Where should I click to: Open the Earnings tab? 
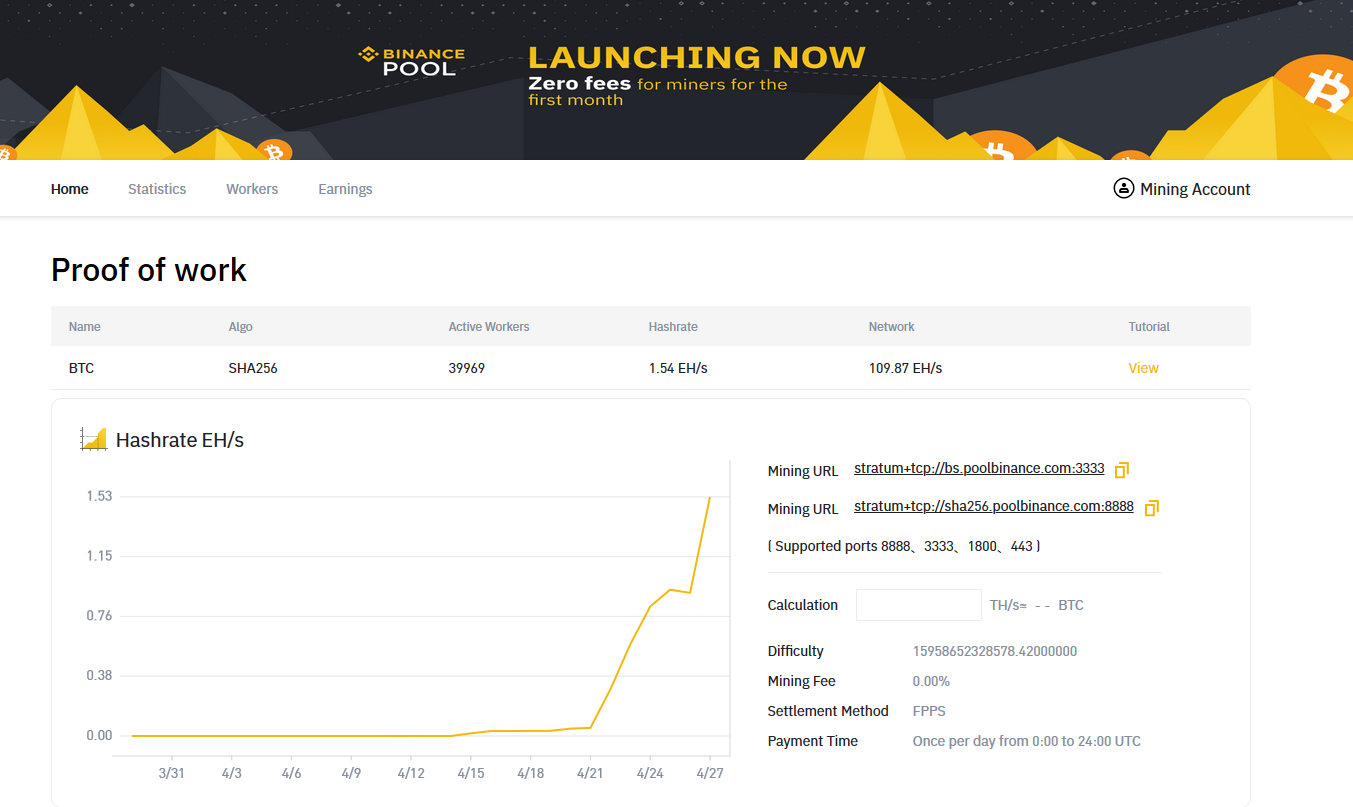pyautogui.click(x=345, y=189)
